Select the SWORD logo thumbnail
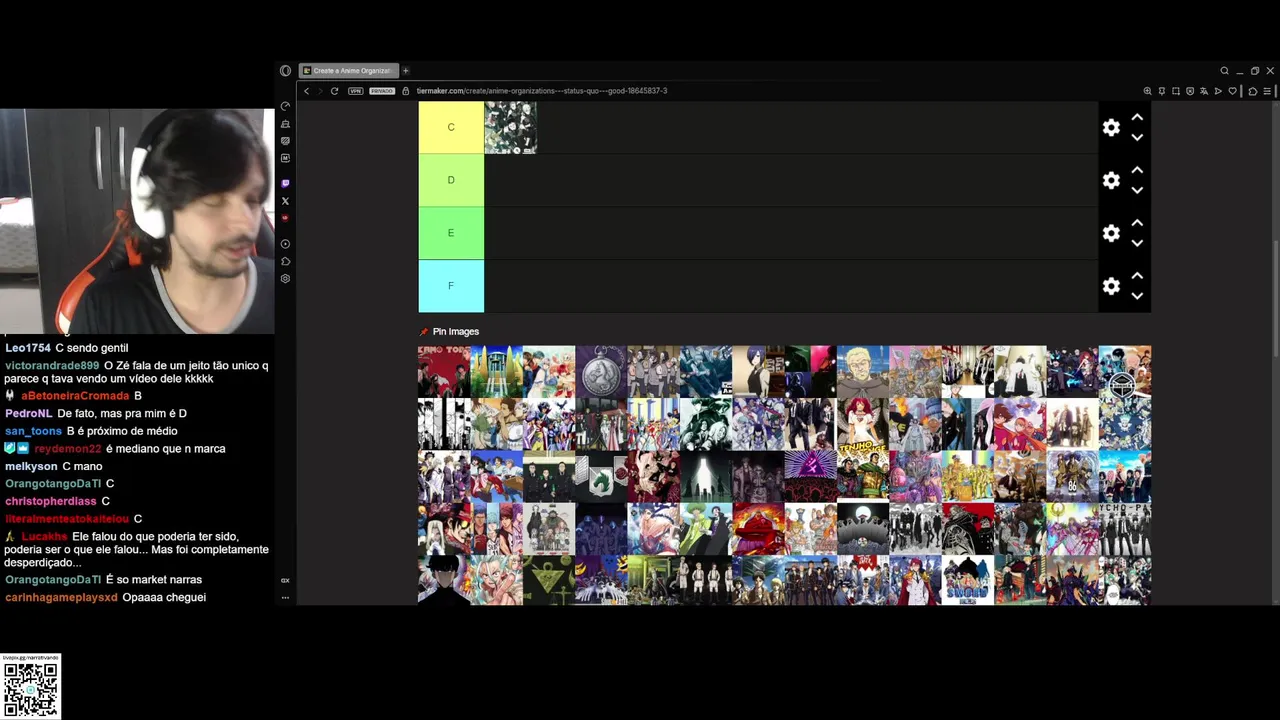Viewport: 1280px width, 720px height. click(x=967, y=580)
